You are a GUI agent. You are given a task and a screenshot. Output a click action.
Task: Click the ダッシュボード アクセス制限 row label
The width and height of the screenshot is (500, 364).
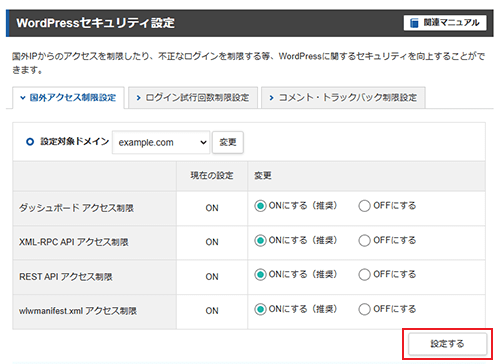pos(76,208)
